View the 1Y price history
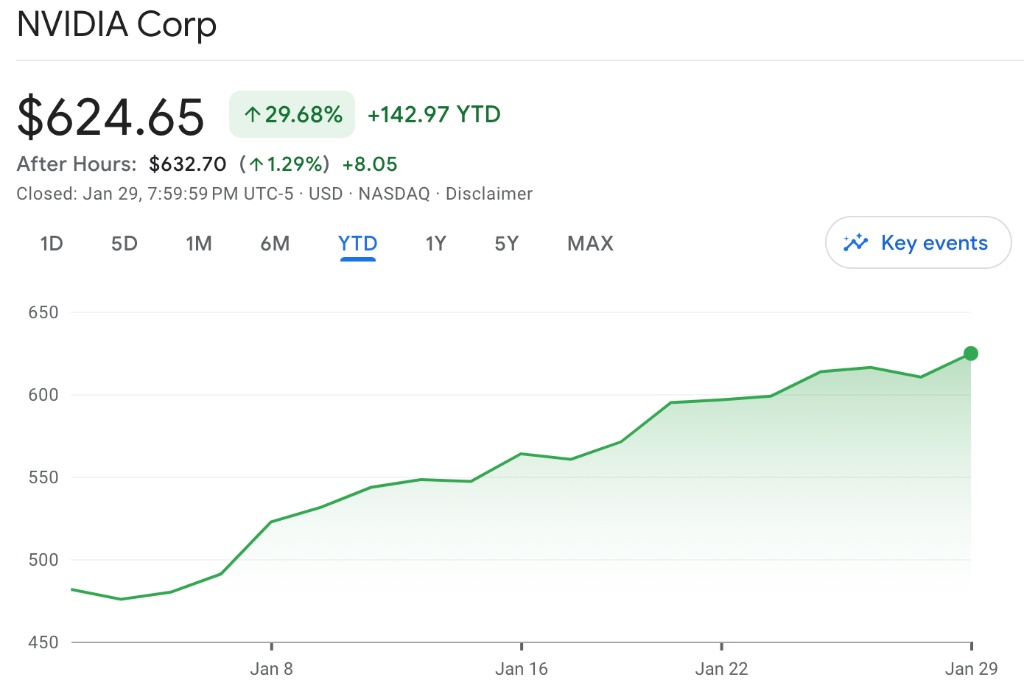Viewport: 1024px width, 692px height. (x=435, y=243)
